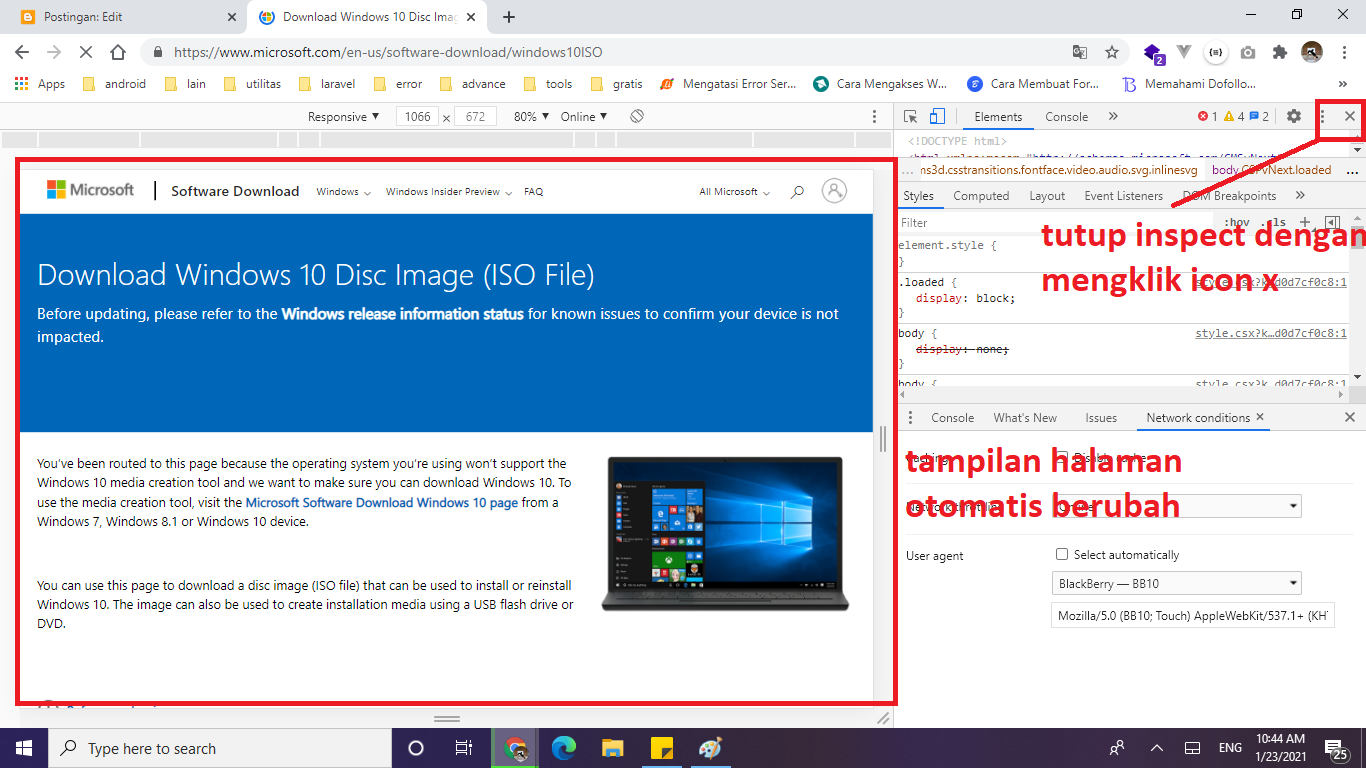Open the What's New drawer tab
Screen dimensions: 1366x768
1025,417
